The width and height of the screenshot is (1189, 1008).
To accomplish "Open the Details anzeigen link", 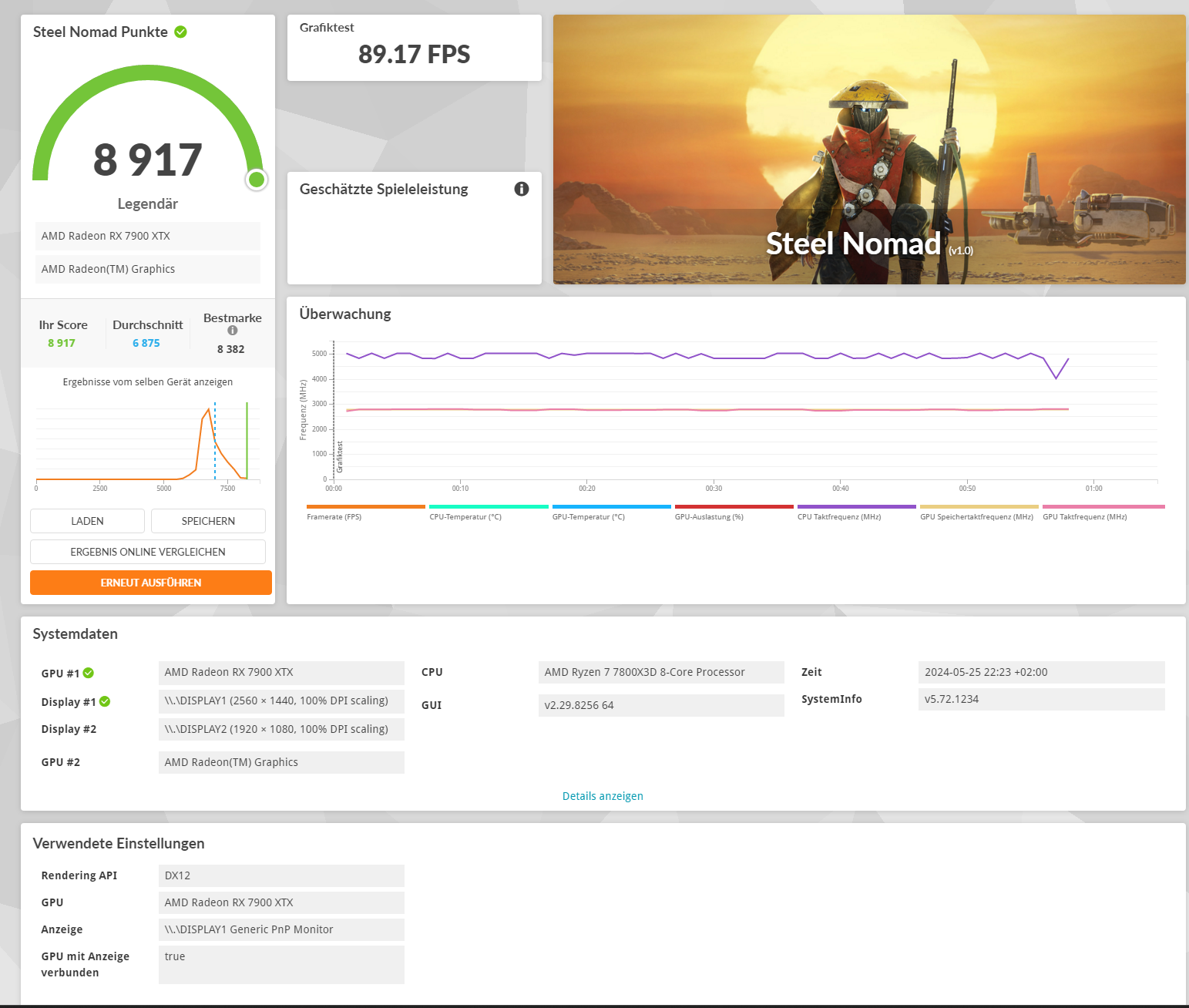I will [603, 796].
